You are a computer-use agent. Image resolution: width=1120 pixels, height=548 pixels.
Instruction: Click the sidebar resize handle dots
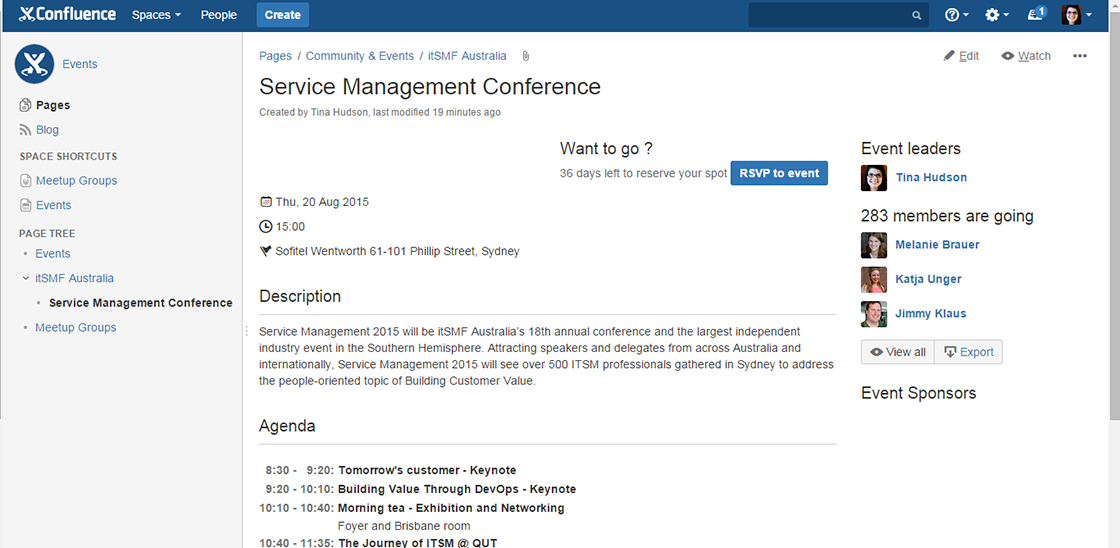click(x=246, y=331)
